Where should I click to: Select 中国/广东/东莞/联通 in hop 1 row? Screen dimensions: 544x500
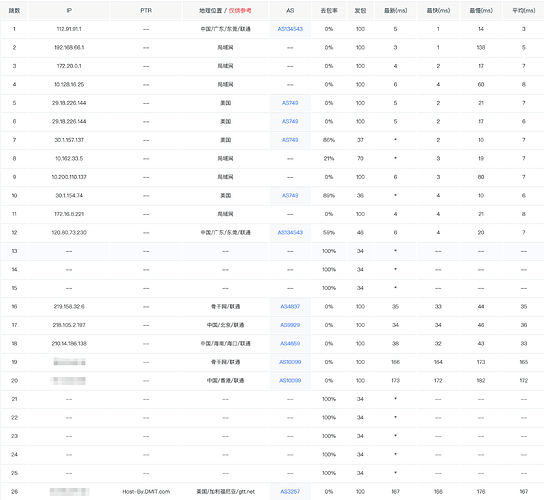[x=226, y=29]
